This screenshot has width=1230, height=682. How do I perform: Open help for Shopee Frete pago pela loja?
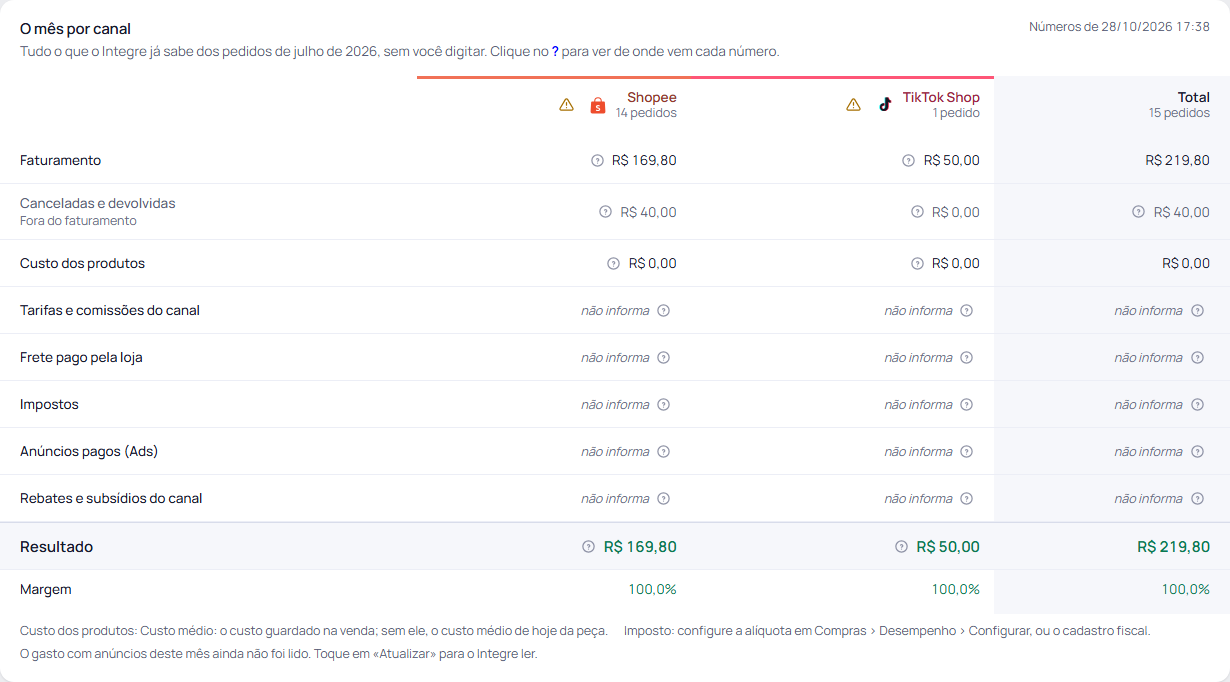tap(663, 358)
